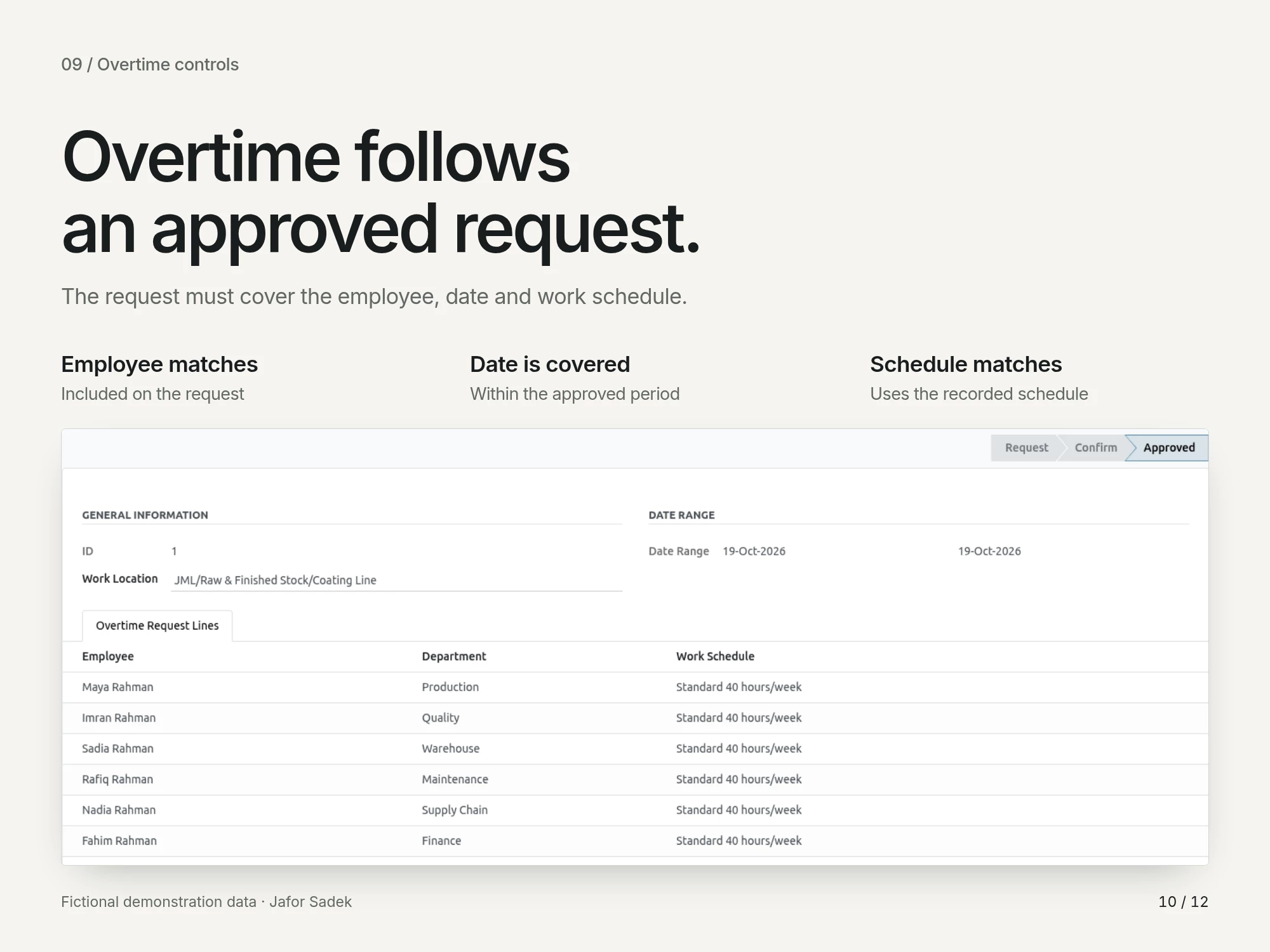Viewport: 1270px width, 952px height.
Task: Select the Nadia Rahman row
Action: (635, 810)
